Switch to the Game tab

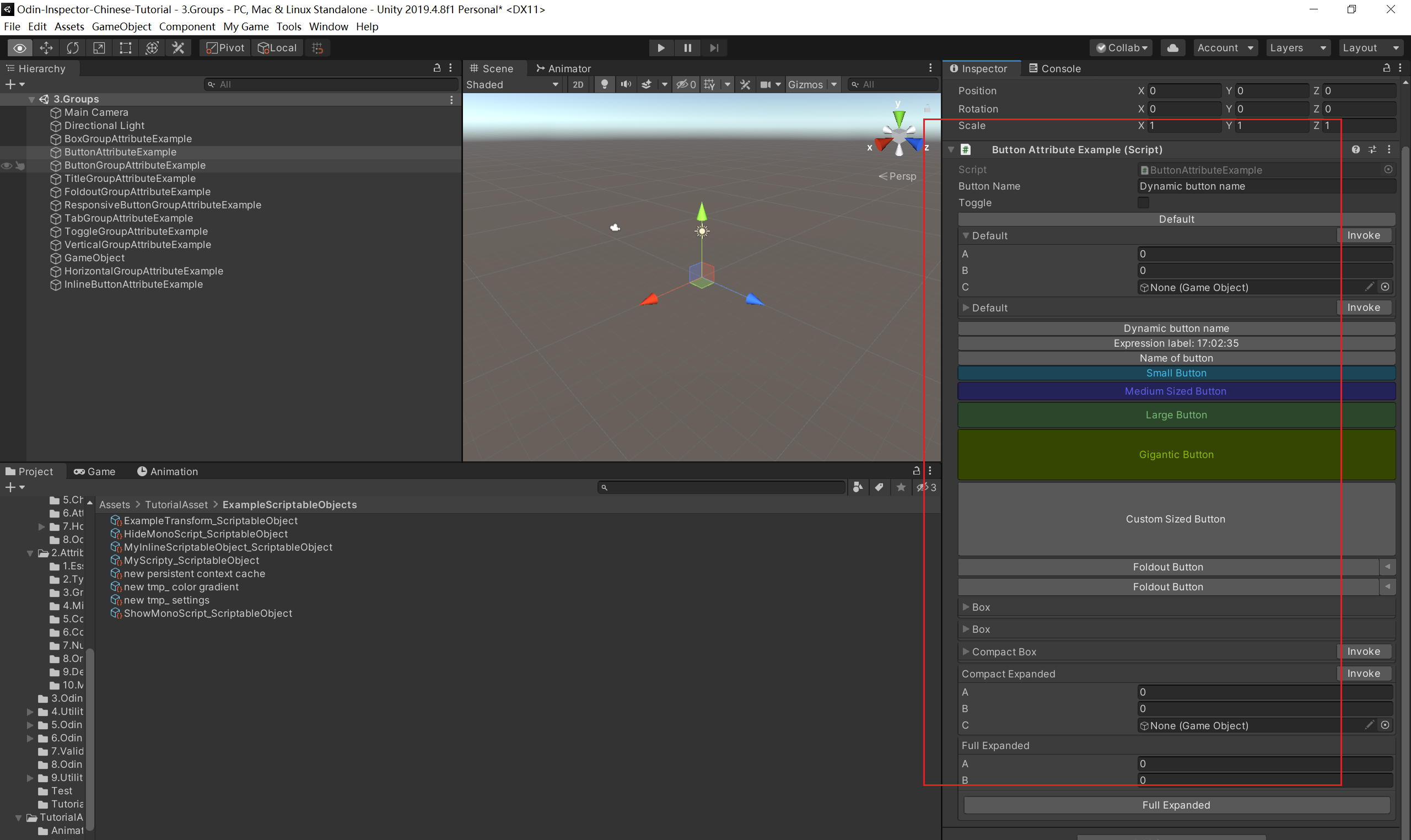(x=94, y=471)
